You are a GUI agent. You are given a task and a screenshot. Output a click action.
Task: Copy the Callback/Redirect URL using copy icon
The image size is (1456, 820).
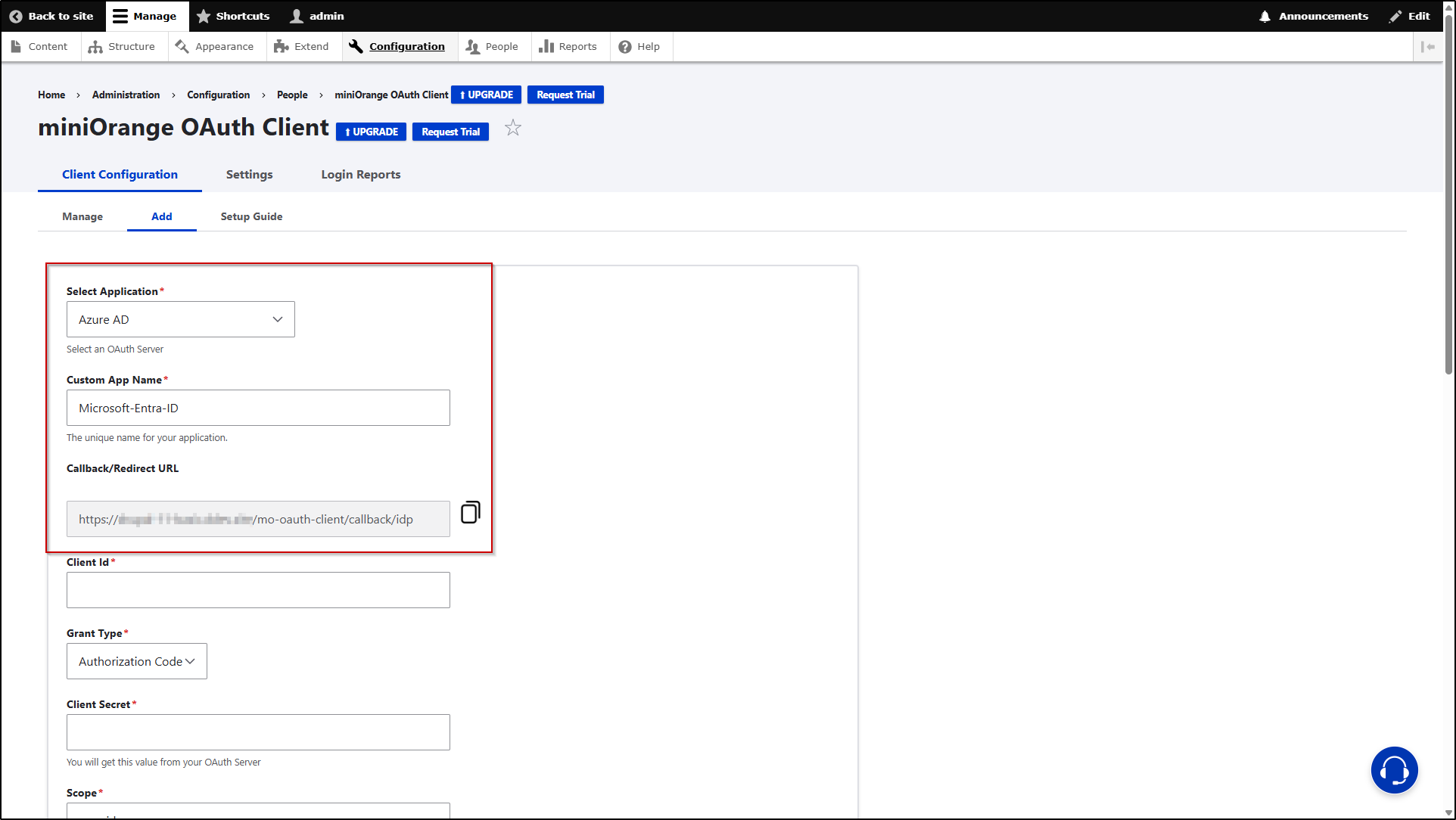470,511
